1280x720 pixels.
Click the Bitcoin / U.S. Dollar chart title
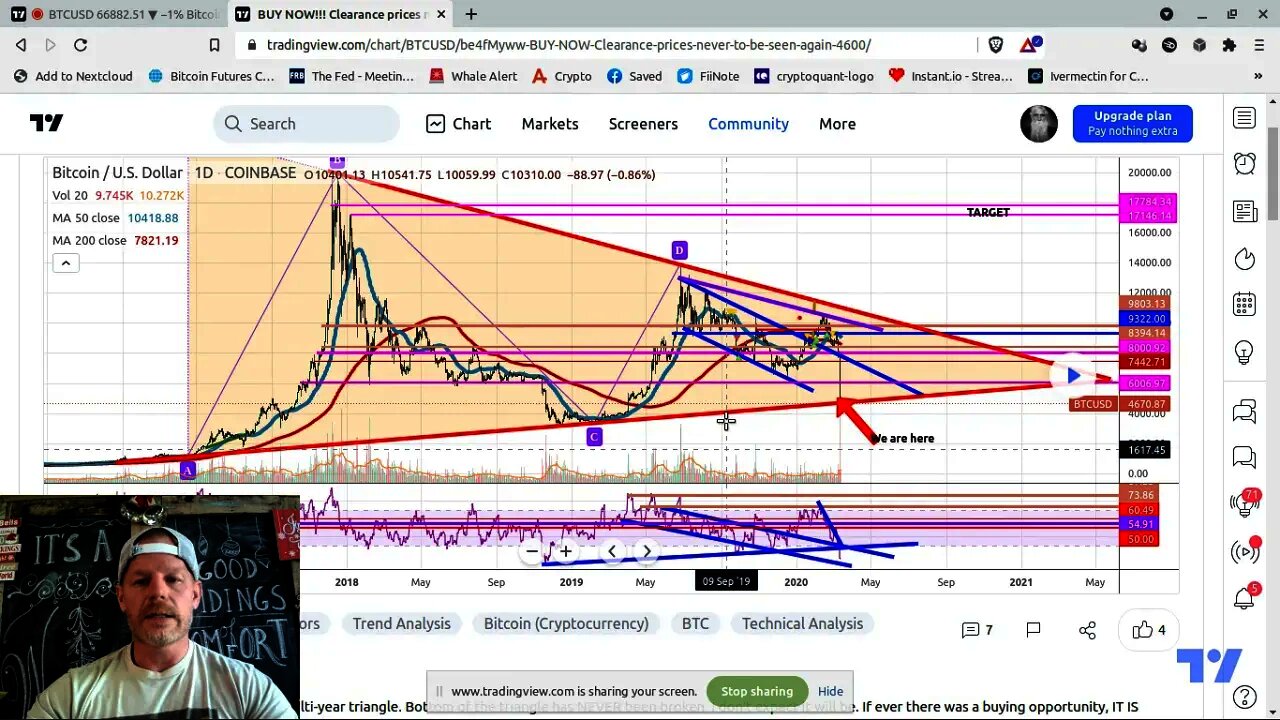(117, 173)
